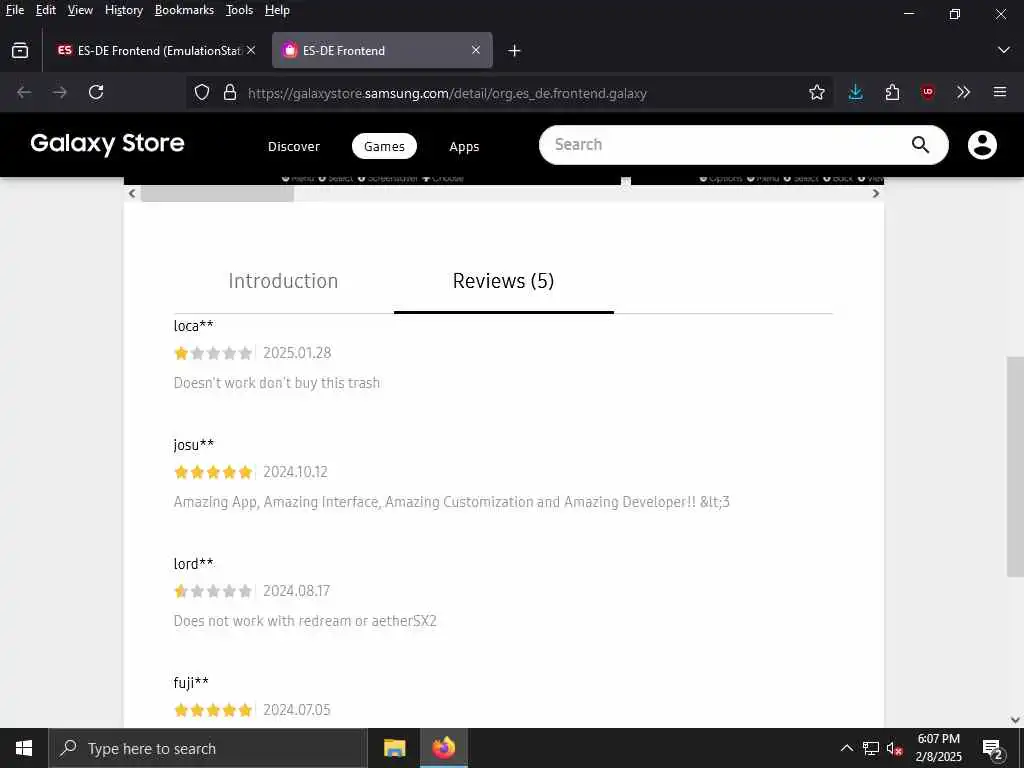1024x768 pixels.
Task: Open the Firefox downloads panel
Action: coord(856,92)
